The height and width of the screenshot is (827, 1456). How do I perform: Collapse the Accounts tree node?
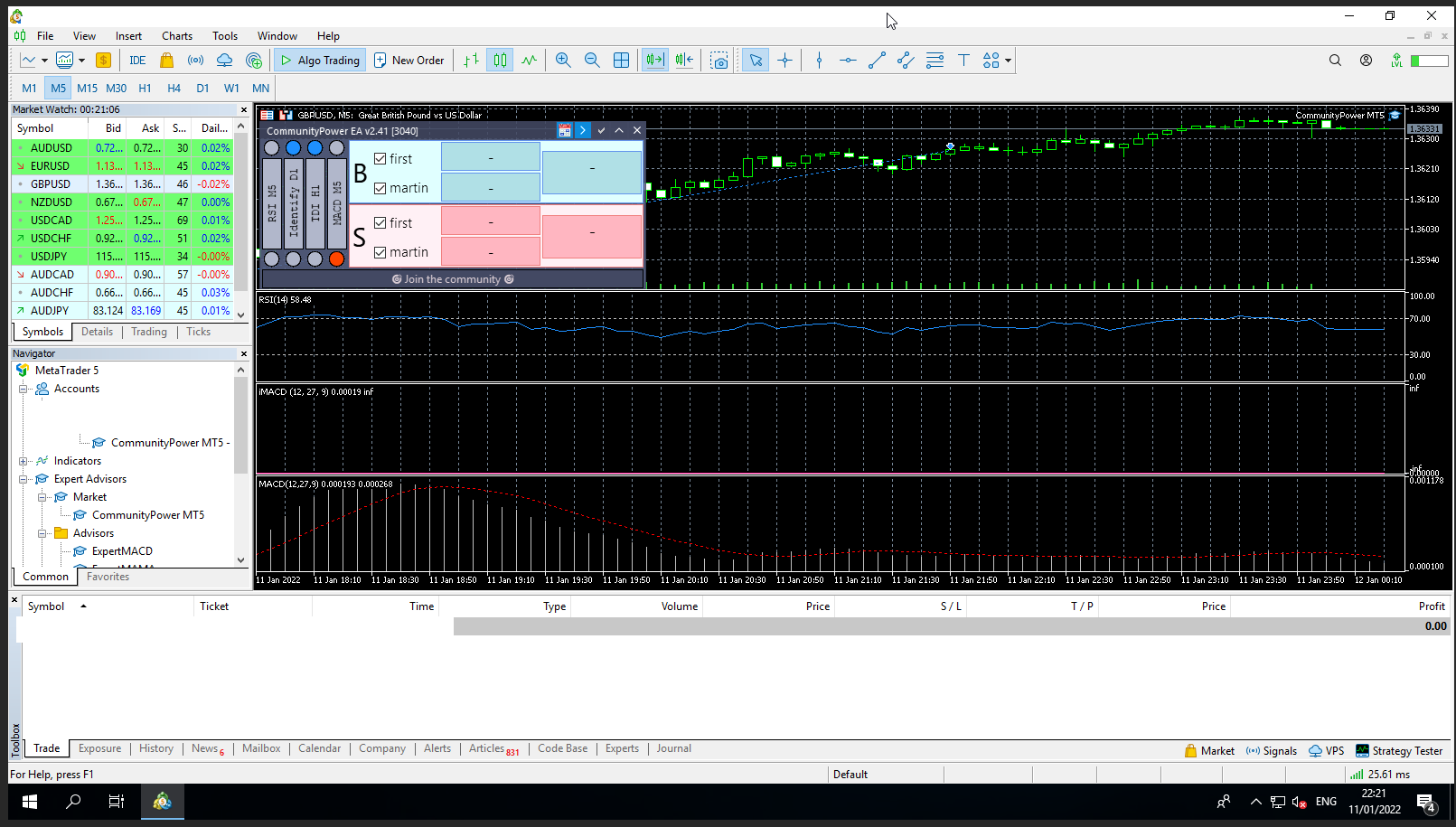point(23,389)
